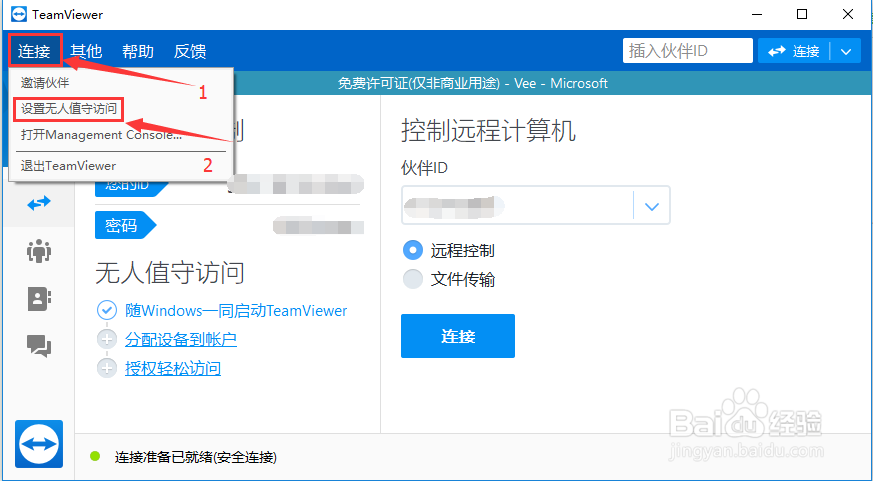Click the 插入伙伴ID input field
873x481 pixels.
coord(688,51)
